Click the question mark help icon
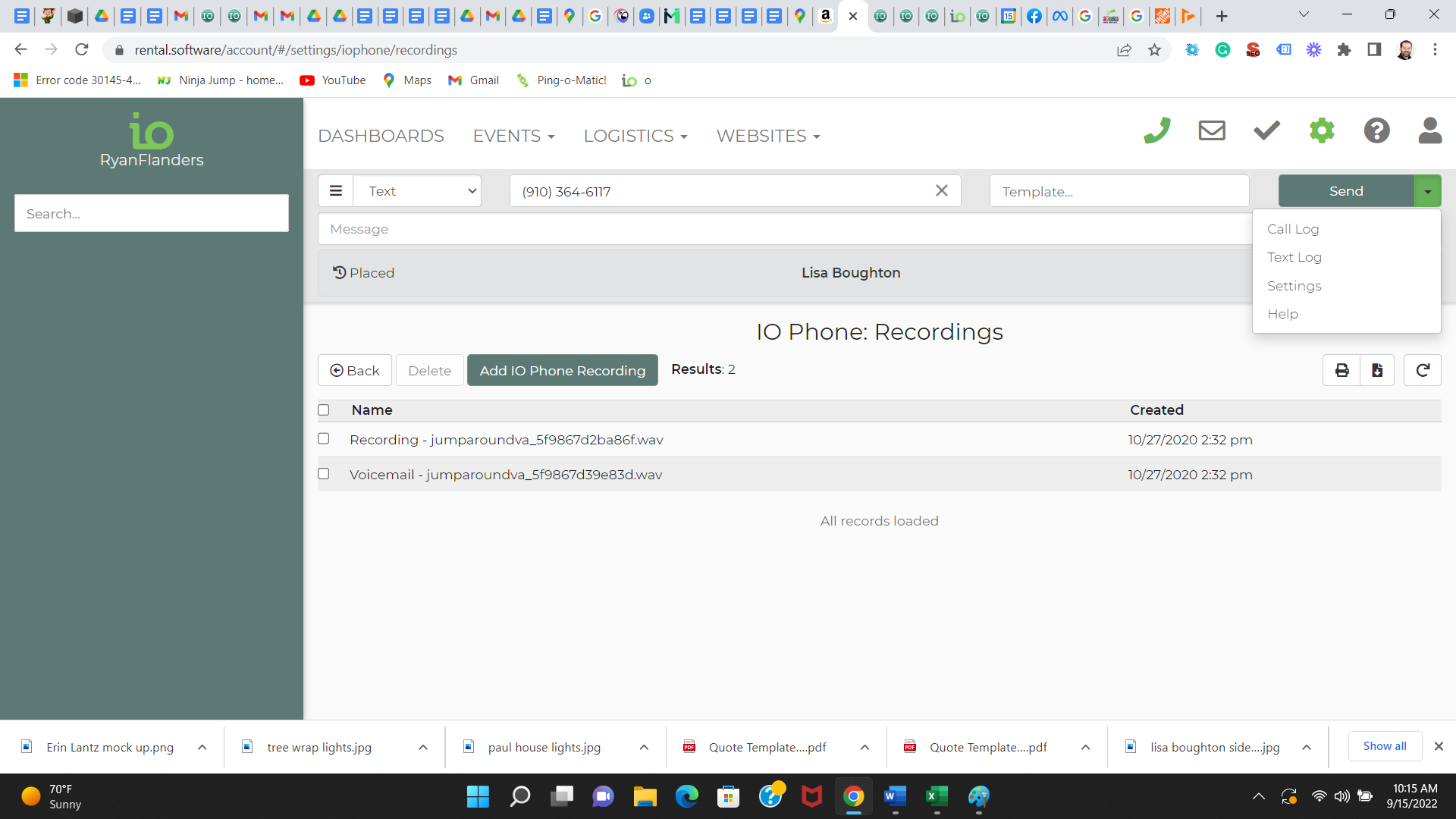Viewport: 1456px width, 819px height. tap(1376, 130)
